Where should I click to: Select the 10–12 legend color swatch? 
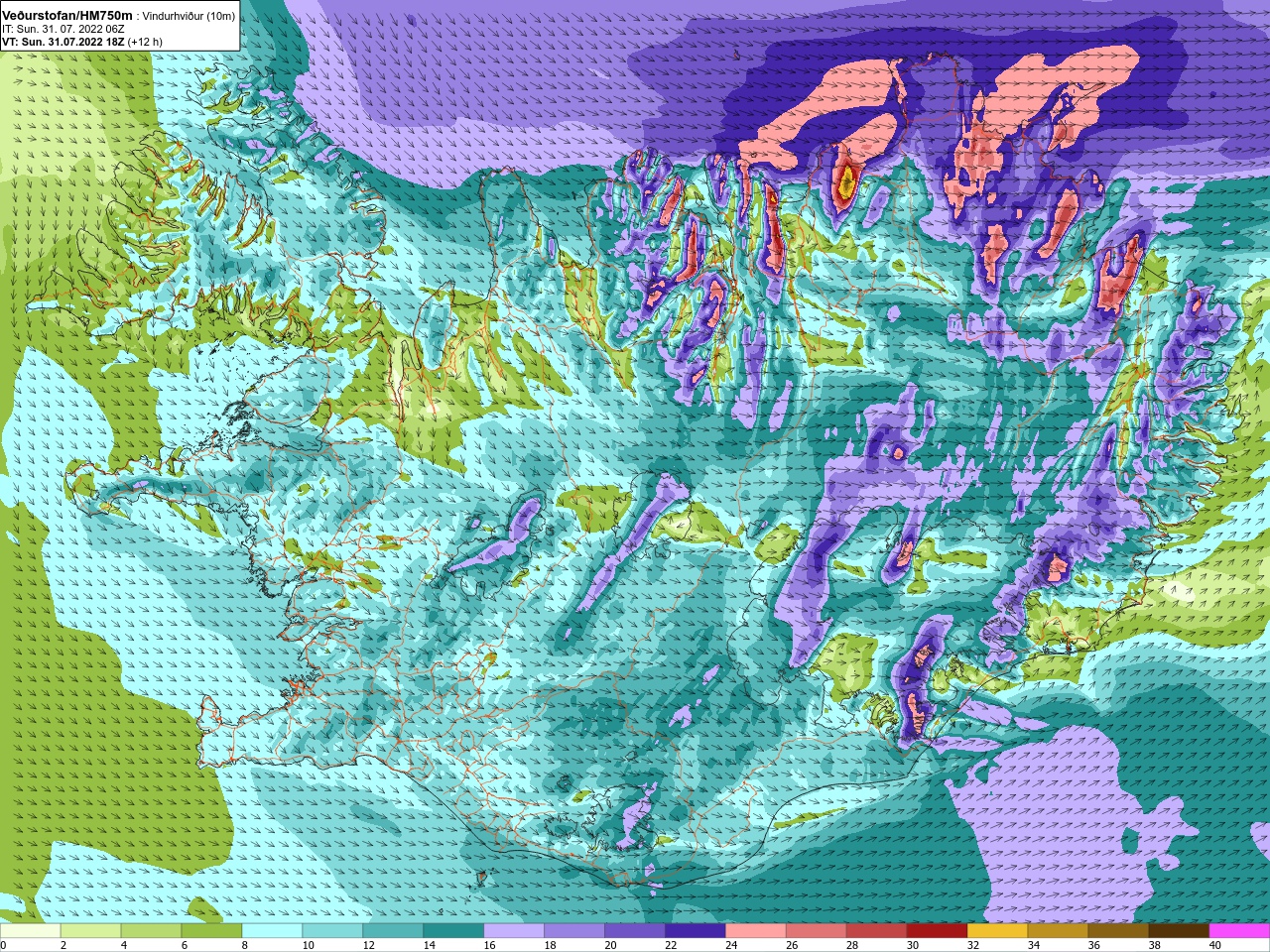pos(333,931)
